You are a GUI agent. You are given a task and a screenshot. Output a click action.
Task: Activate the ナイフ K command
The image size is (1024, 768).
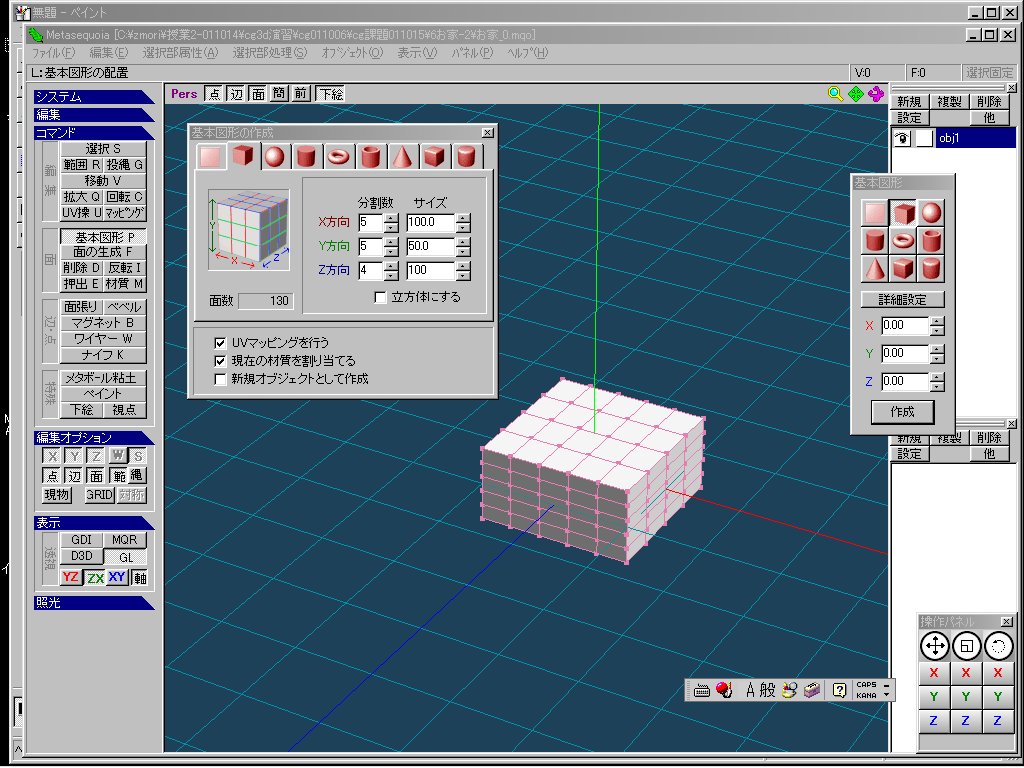[x=103, y=355]
